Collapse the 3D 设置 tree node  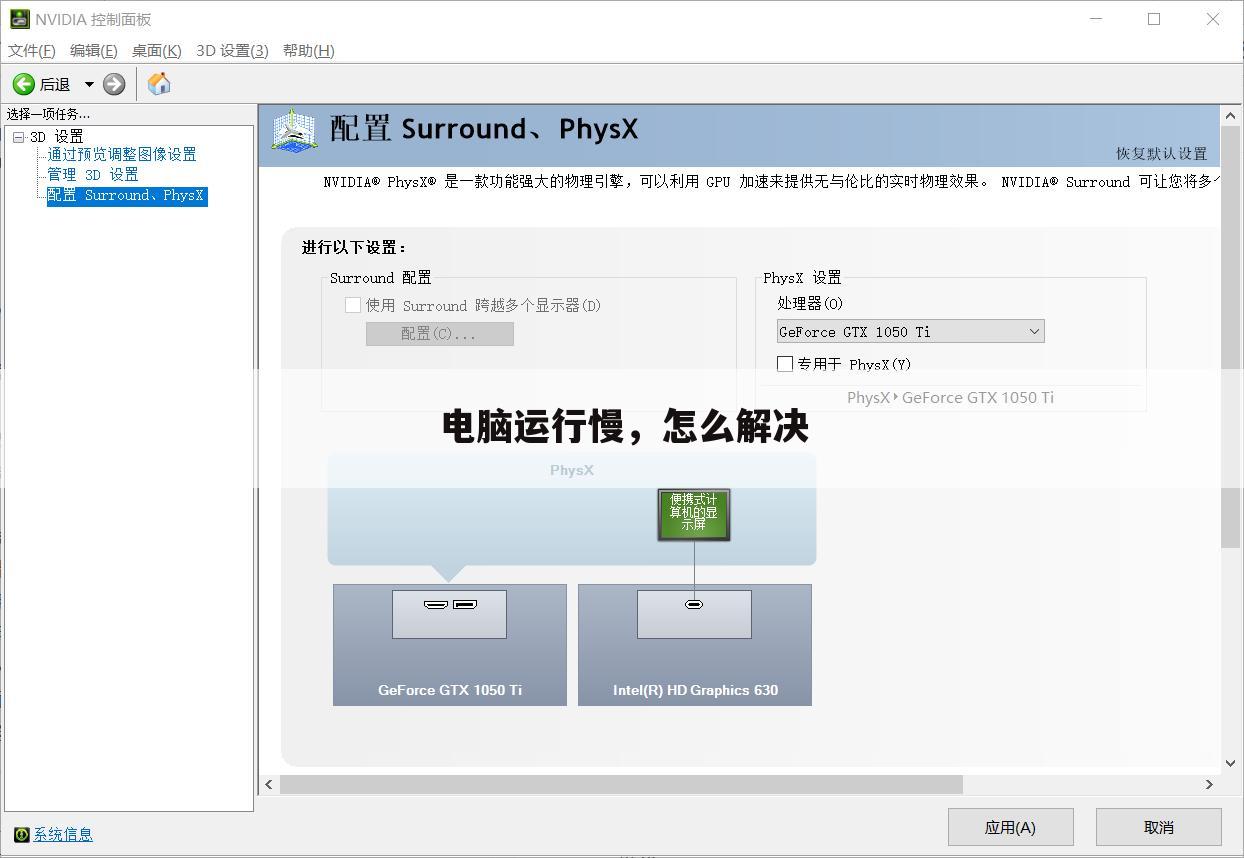pyautogui.click(x=18, y=137)
